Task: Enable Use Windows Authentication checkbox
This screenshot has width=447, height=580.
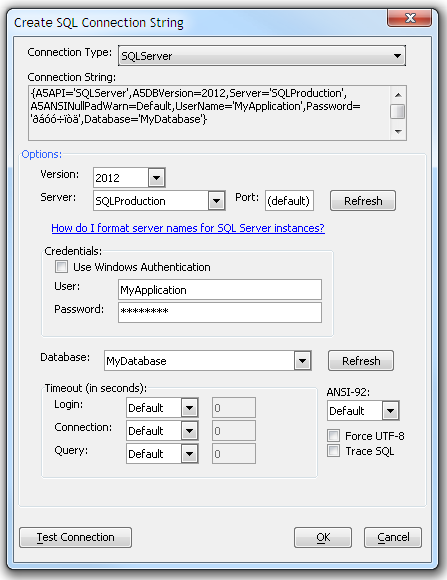Action: click(61, 267)
